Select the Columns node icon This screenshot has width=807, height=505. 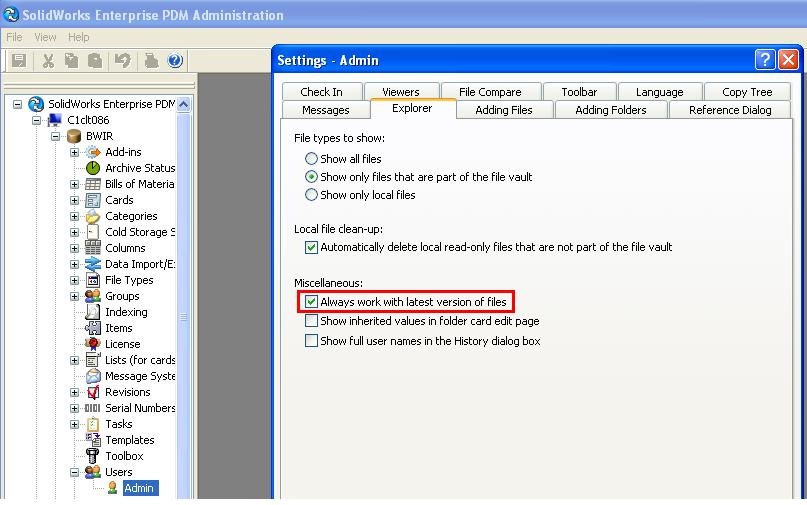click(x=93, y=248)
